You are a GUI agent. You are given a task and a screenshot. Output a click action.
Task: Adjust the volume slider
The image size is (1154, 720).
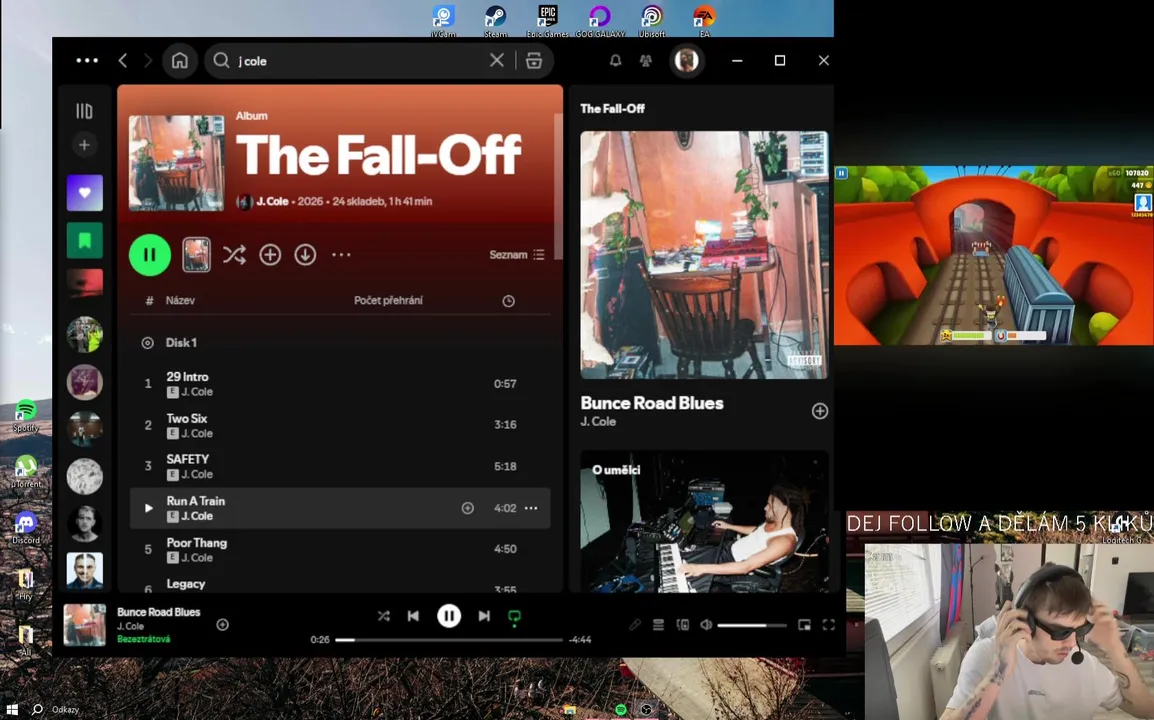pos(751,625)
